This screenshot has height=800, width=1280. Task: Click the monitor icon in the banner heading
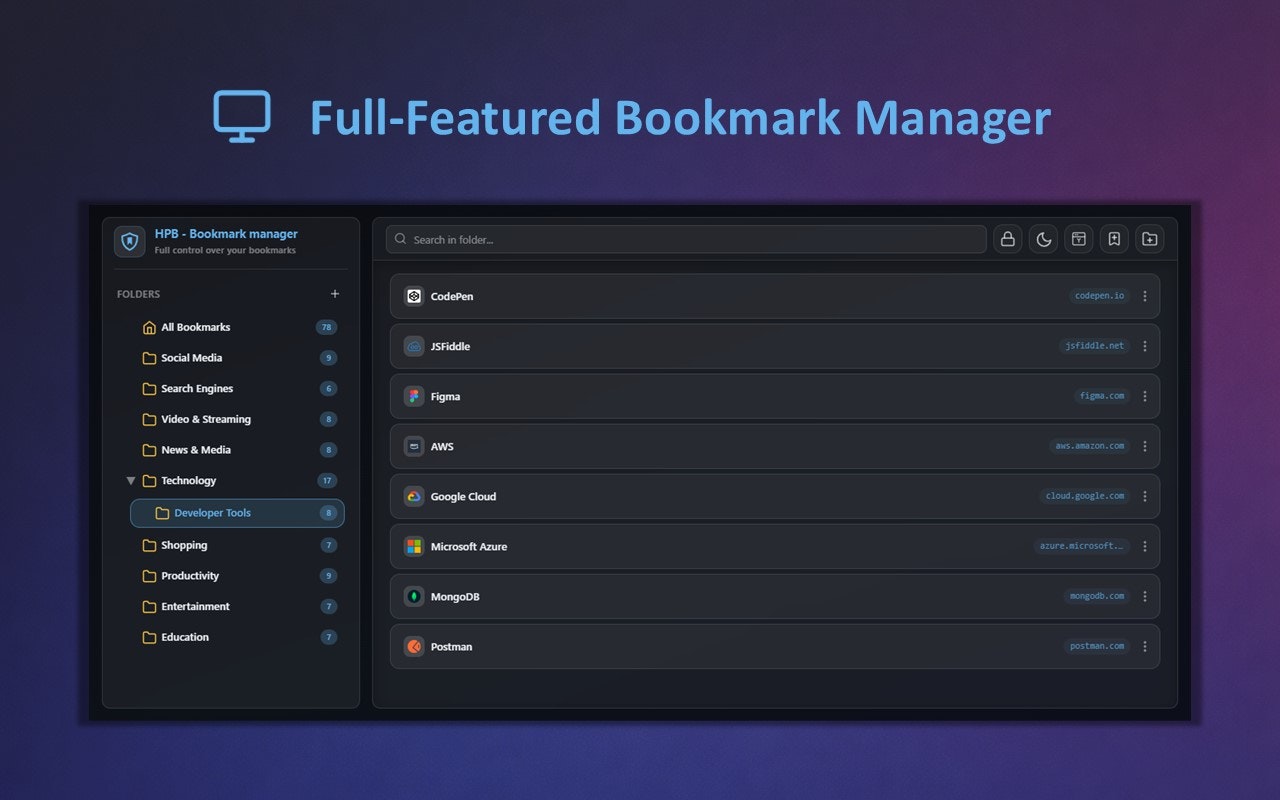point(242,116)
